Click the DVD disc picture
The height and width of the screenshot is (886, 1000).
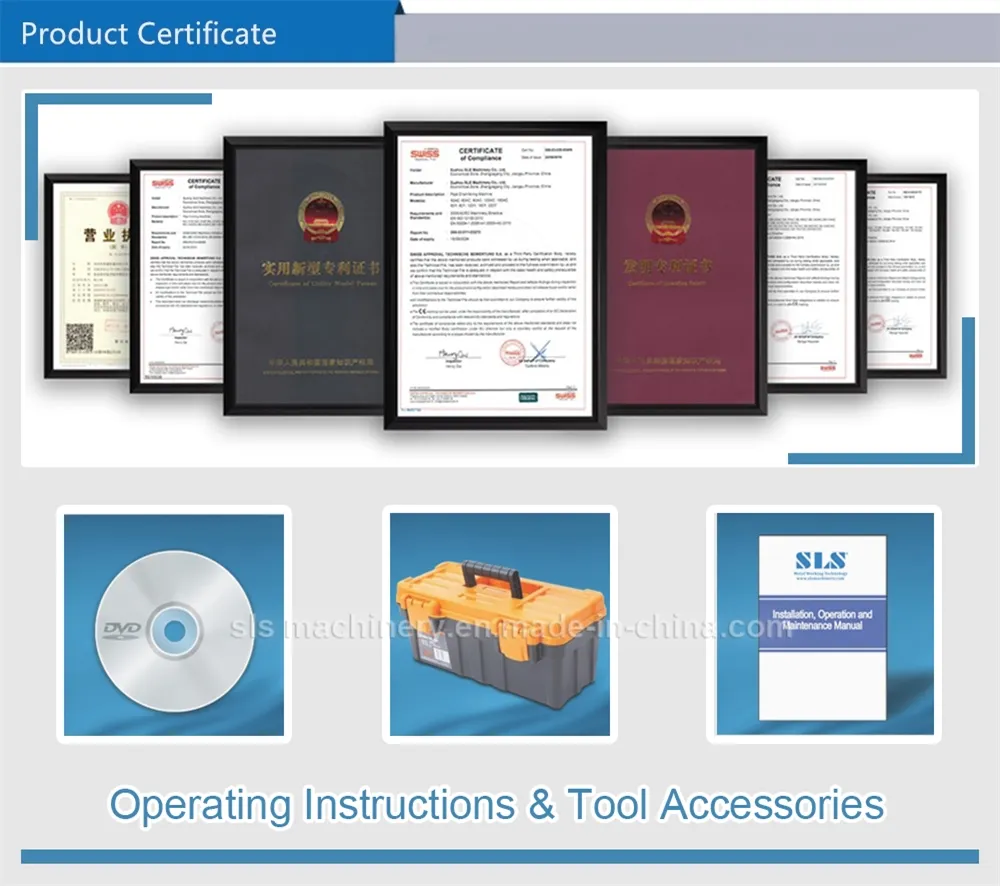coord(174,625)
